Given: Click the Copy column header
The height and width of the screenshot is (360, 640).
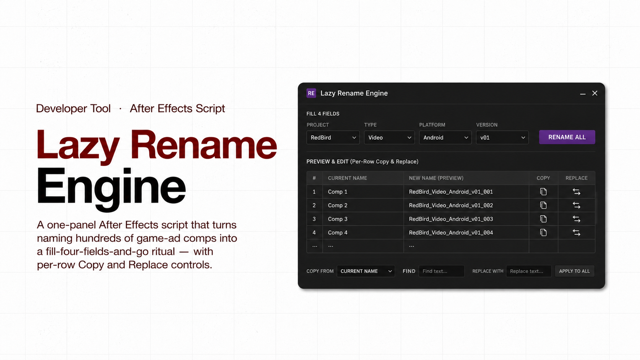Looking at the screenshot, I should pos(543,178).
